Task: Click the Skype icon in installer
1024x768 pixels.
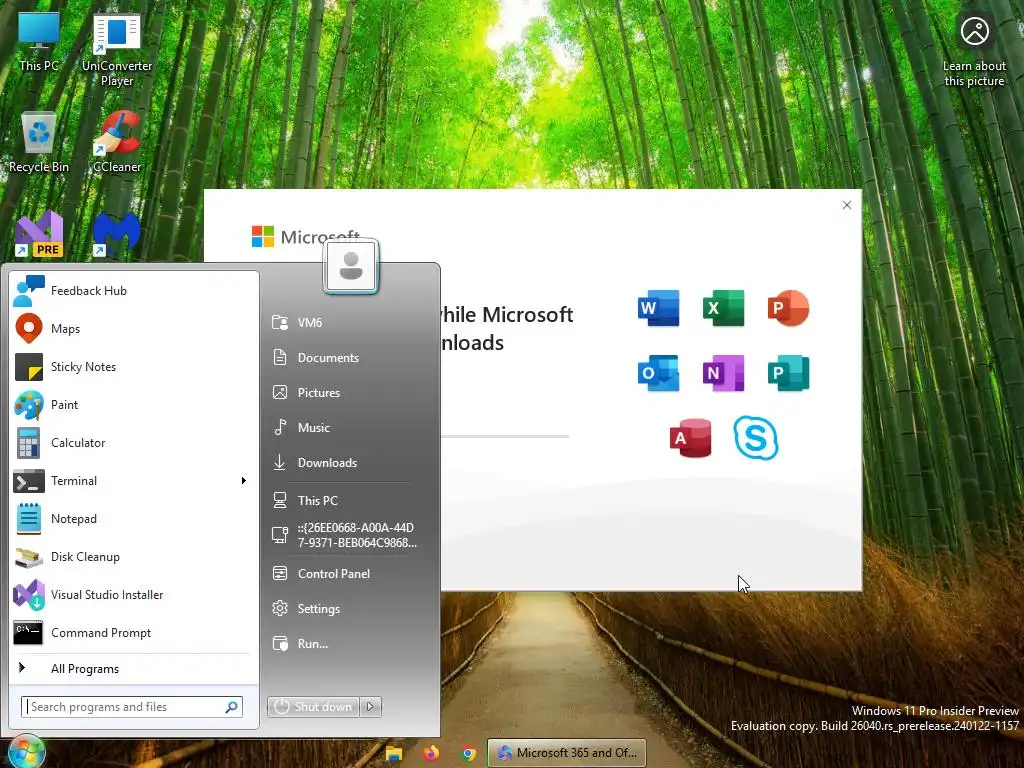Action: point(756,438)
